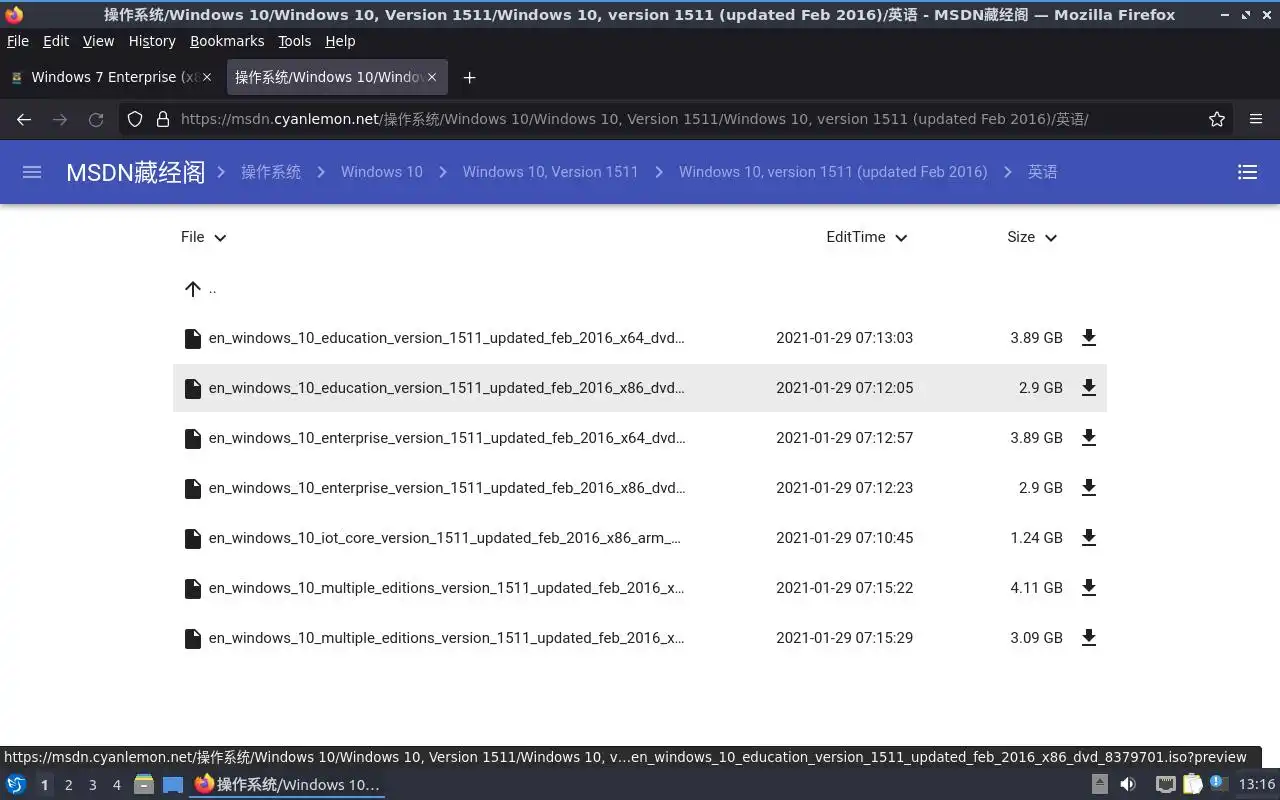Close the active Windows 10 tab
The height and width of the screenshot is (800, 1280).
point(433,77)
